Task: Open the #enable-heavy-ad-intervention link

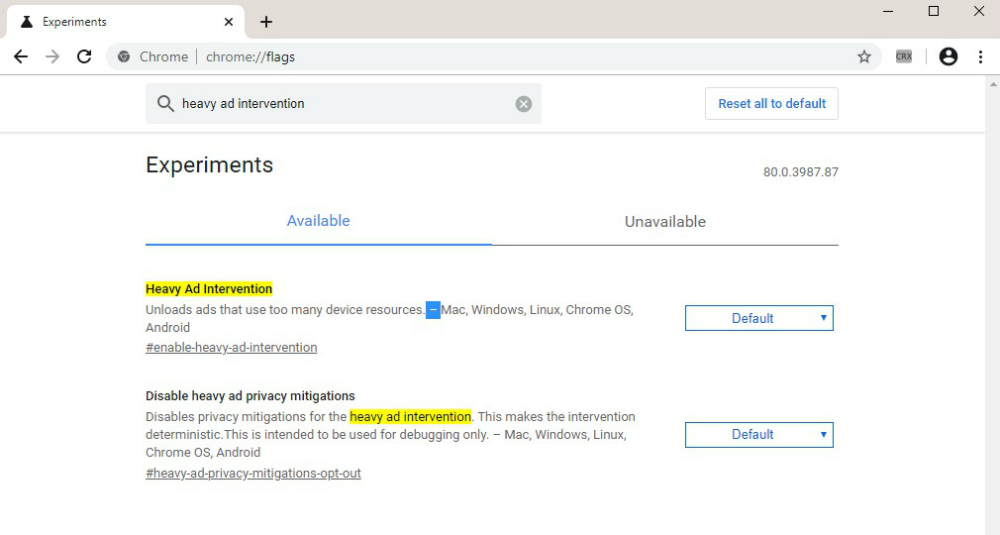Action: coord(231,348)
